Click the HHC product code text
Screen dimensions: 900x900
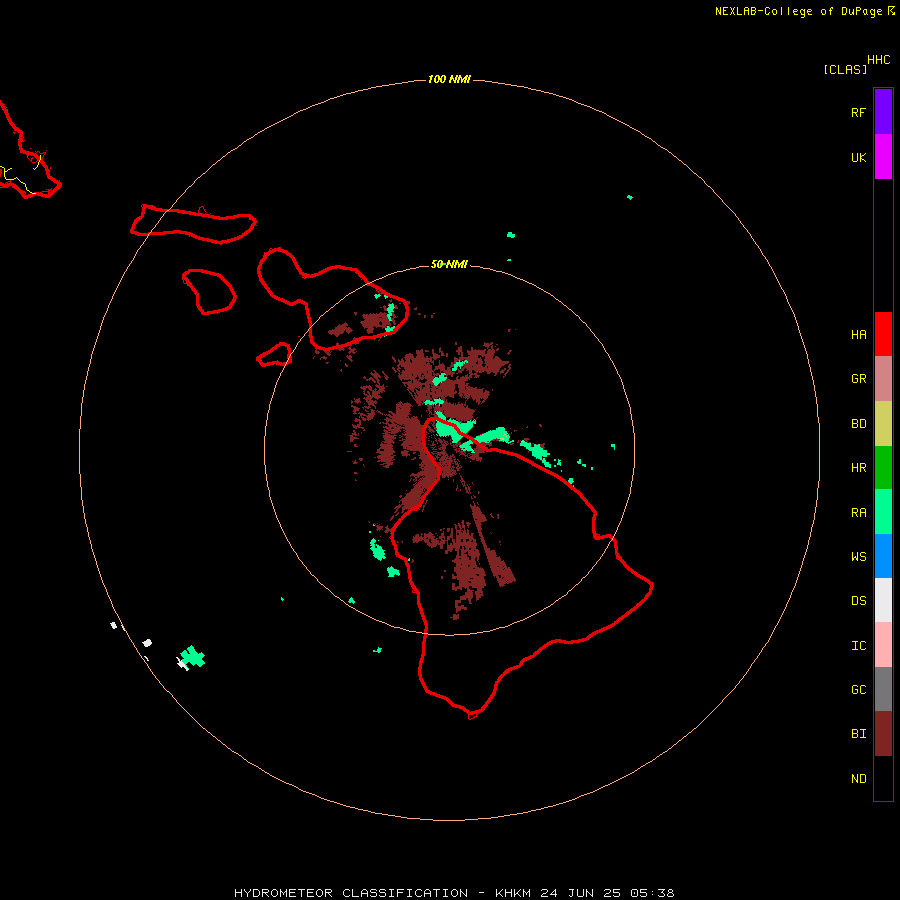[878, 60]
